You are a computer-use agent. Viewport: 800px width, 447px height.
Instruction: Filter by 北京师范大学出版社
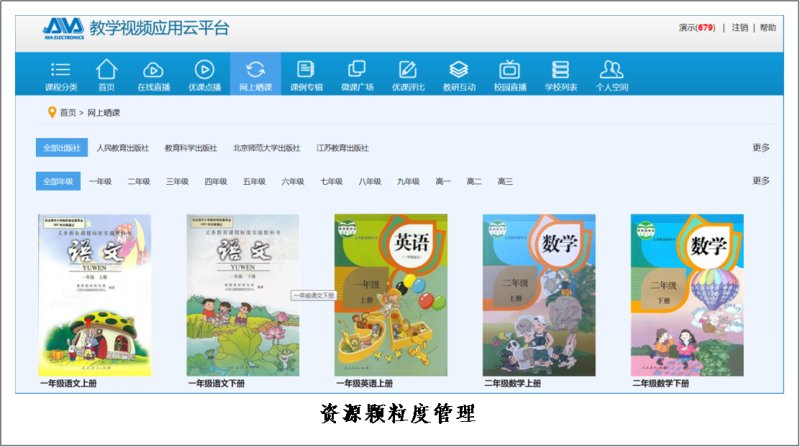267,148
